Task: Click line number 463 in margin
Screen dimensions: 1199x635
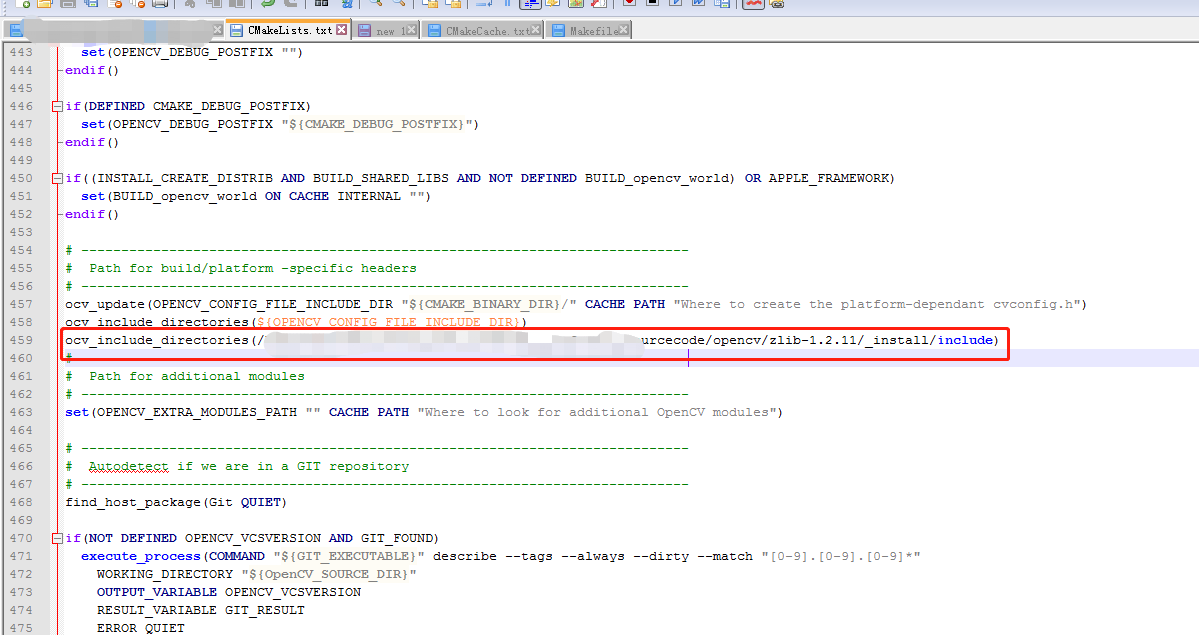Action: click(21, 412)
